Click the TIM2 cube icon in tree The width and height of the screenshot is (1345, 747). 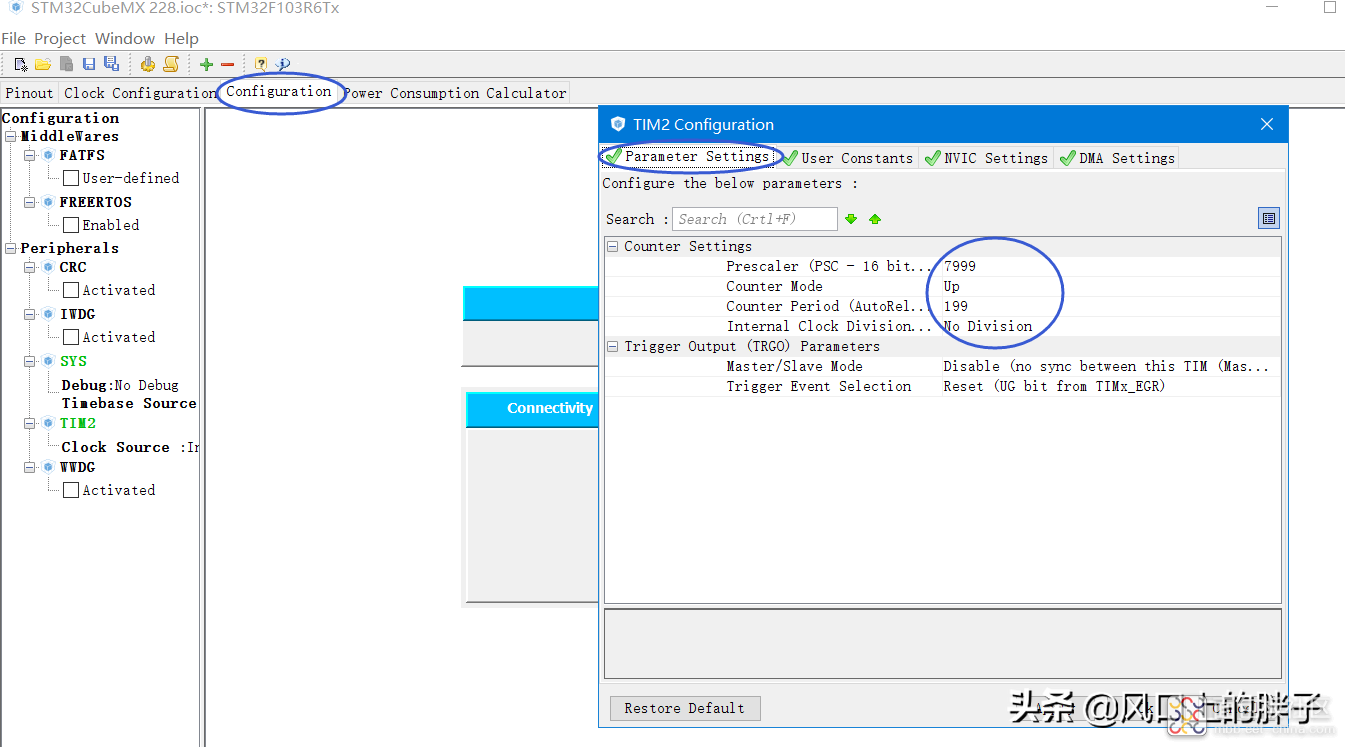48,423
